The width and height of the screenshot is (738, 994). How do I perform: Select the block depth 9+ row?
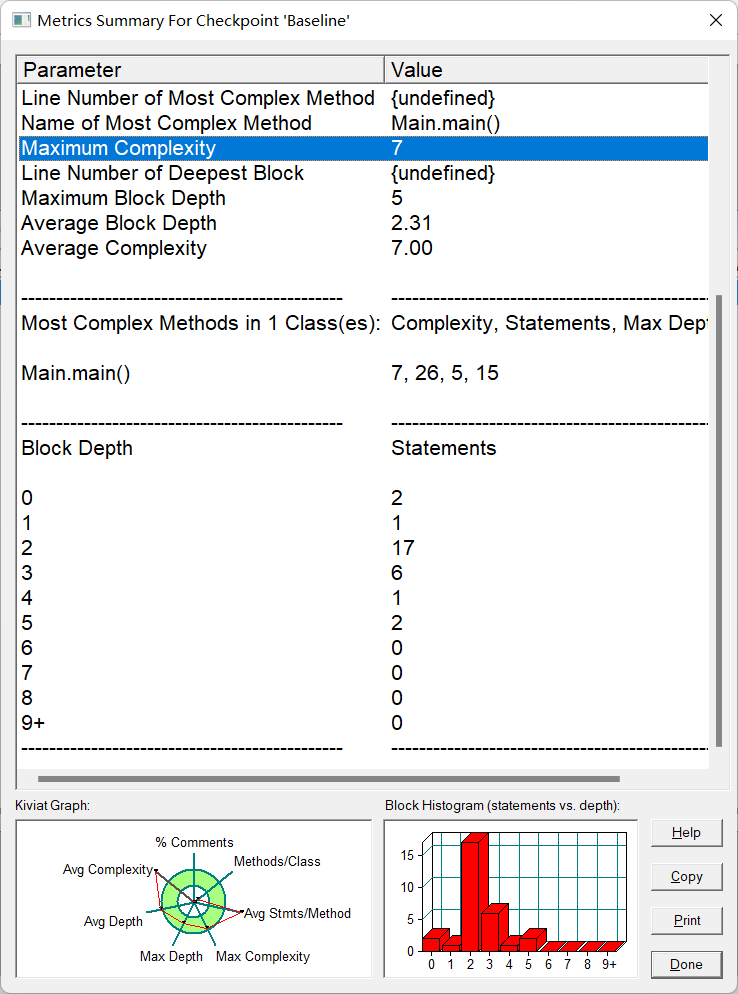pos(363,723)
